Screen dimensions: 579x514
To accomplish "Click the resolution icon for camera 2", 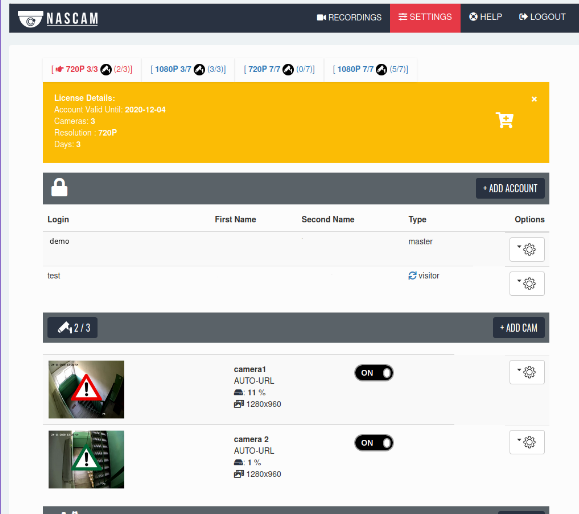I will [239, 474].
